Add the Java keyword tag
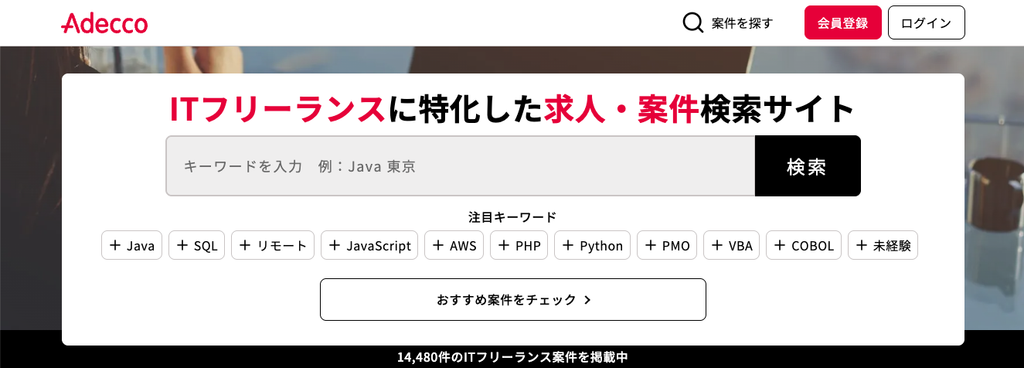The width and height of the screenshot is (1024, 368). [132, 245]
